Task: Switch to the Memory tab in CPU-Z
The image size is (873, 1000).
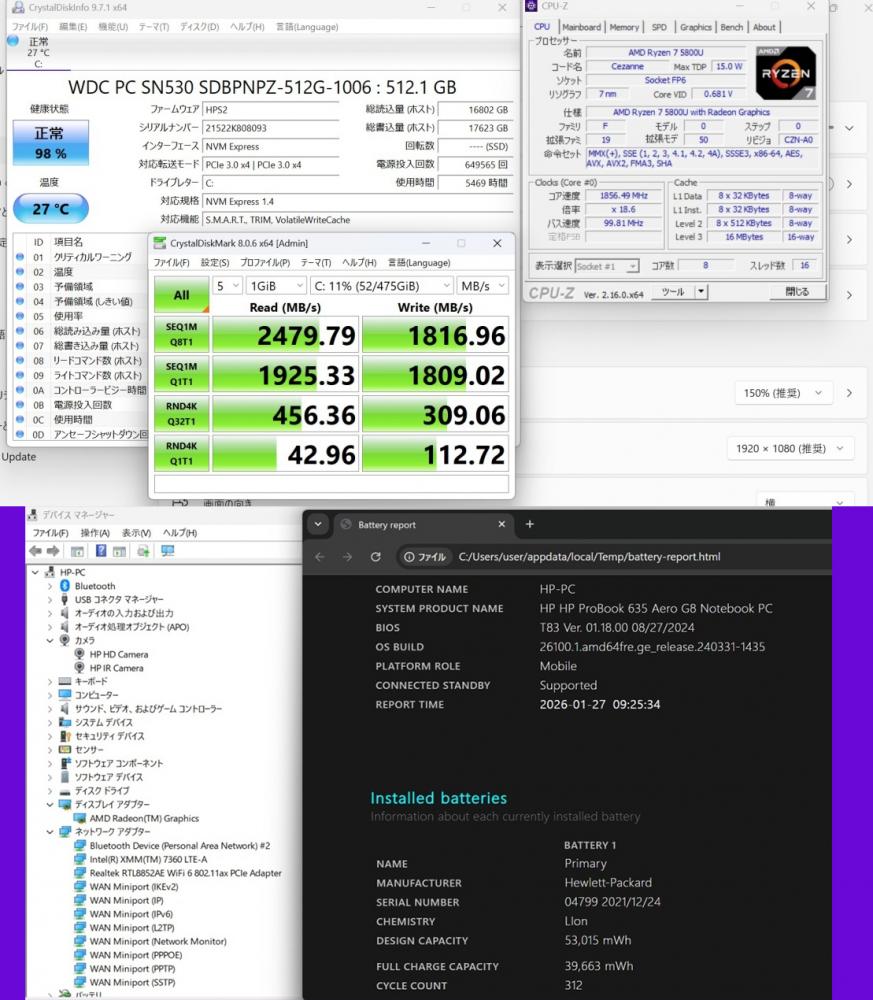Action: (x=624, y=27)
